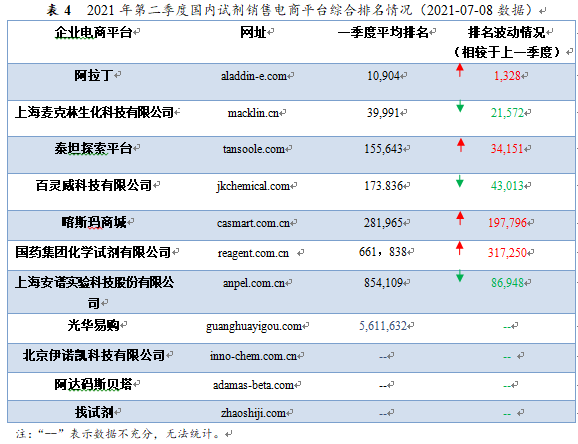
Task: Select the header cell '网址'
Action: [253, 32]
